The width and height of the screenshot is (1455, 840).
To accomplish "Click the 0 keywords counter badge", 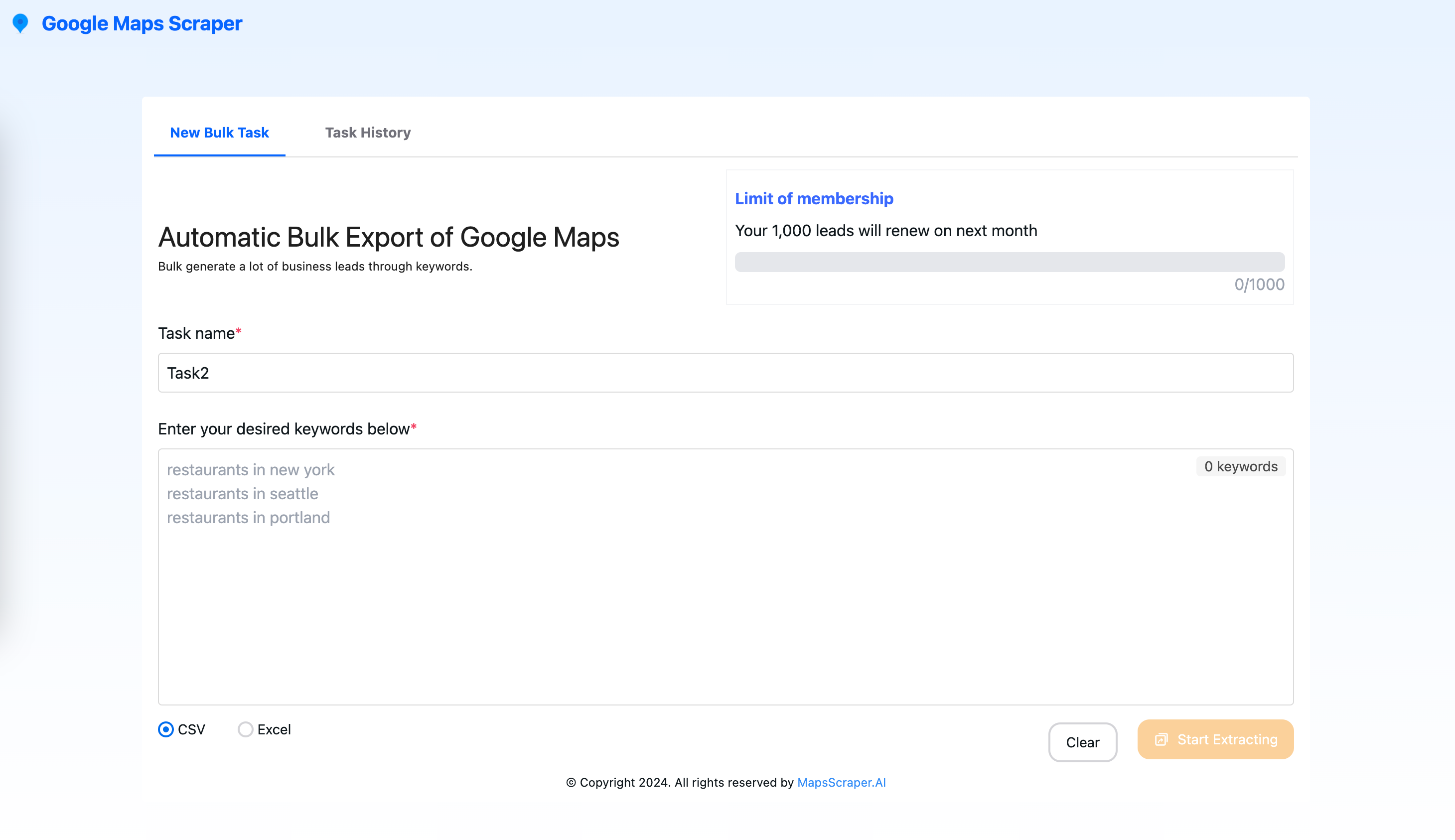I will [1240, 467].
